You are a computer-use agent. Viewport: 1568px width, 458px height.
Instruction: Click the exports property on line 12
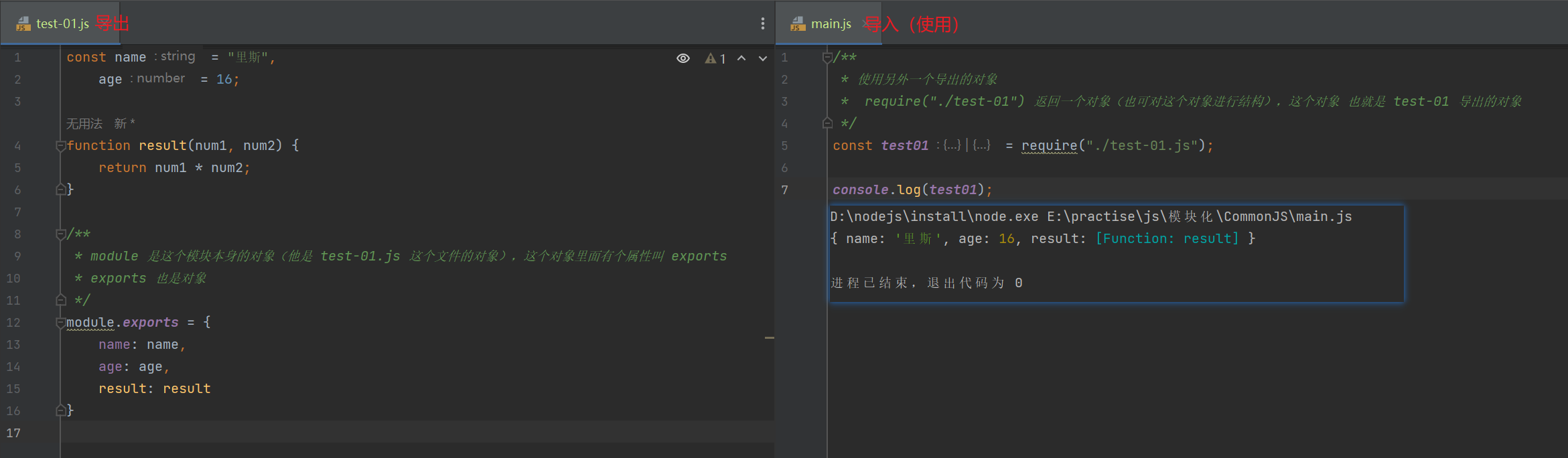[x=151, y=322]
